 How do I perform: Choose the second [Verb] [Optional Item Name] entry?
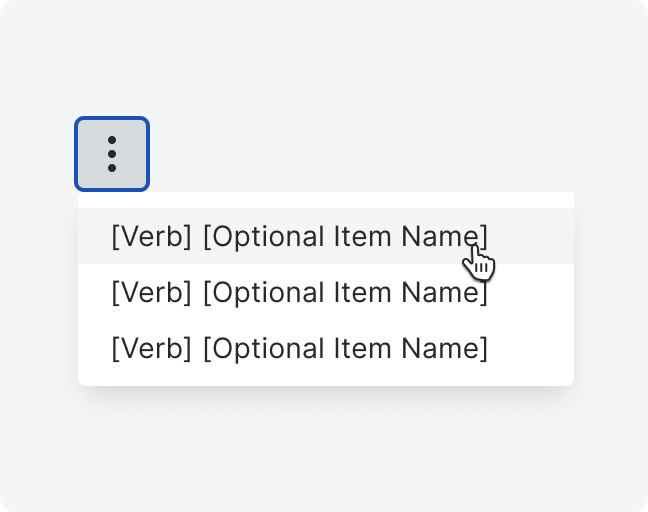pos(299,293)
